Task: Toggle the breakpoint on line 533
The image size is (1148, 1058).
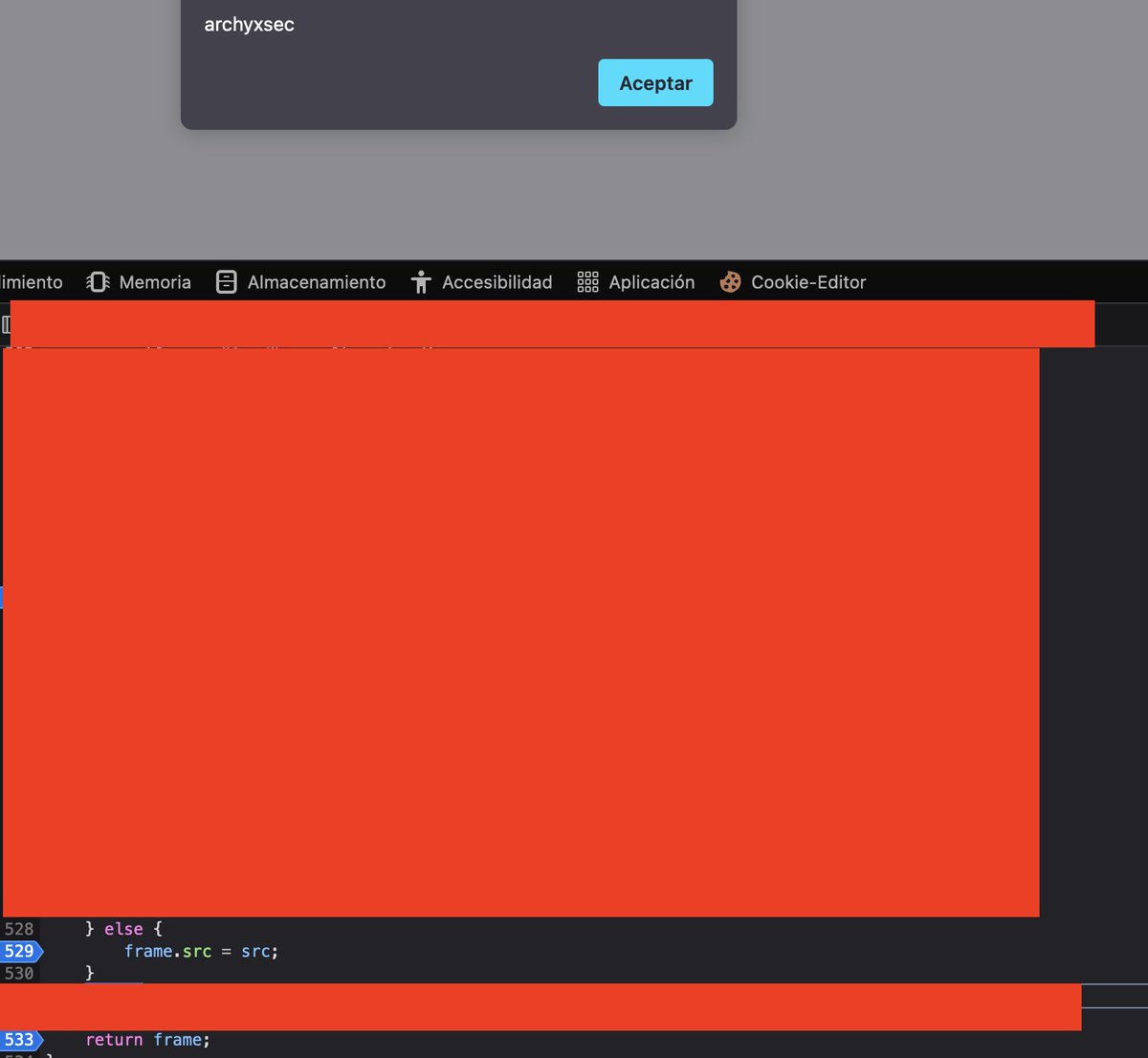Action: [x=21, y=1040]
